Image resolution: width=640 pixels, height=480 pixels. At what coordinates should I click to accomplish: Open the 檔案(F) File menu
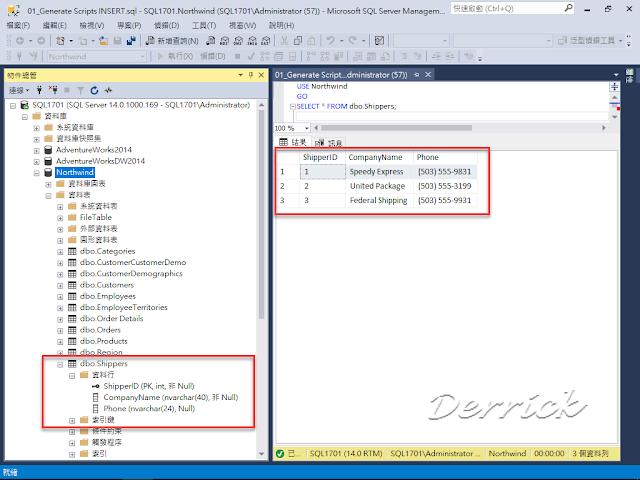click(18, 25)
